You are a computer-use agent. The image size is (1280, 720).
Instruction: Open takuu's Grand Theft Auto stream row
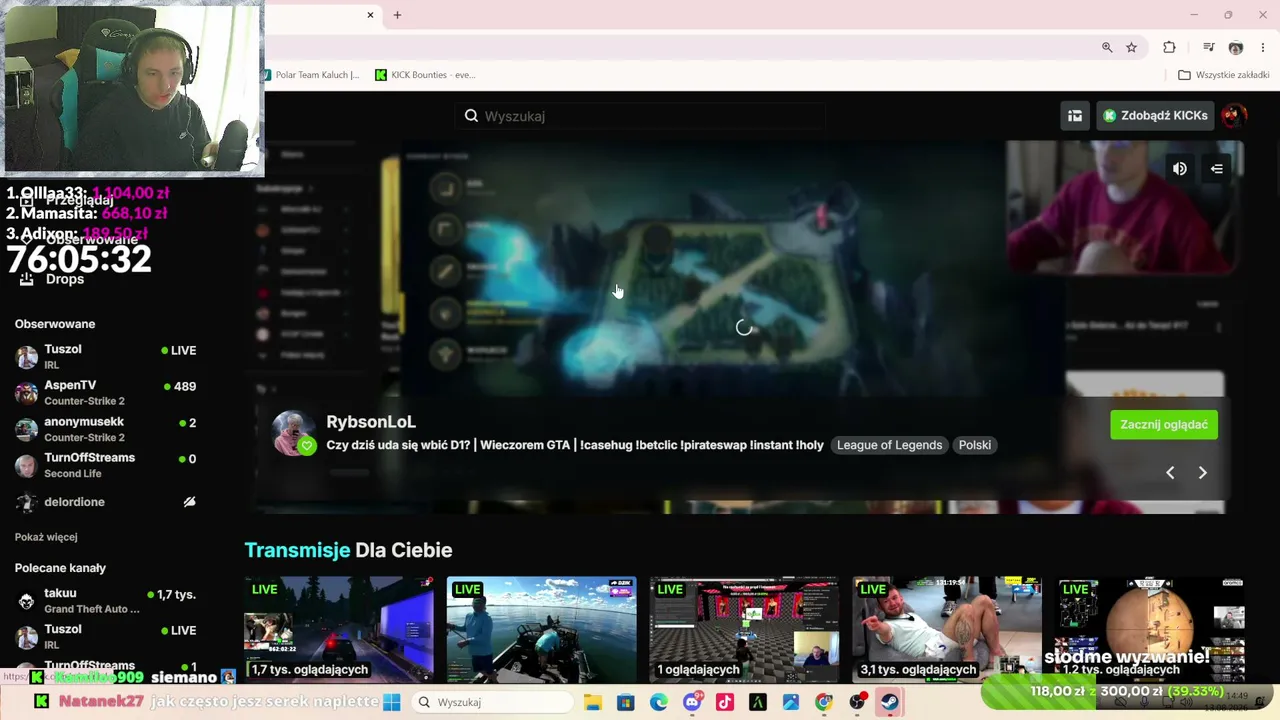coord(105,601)
